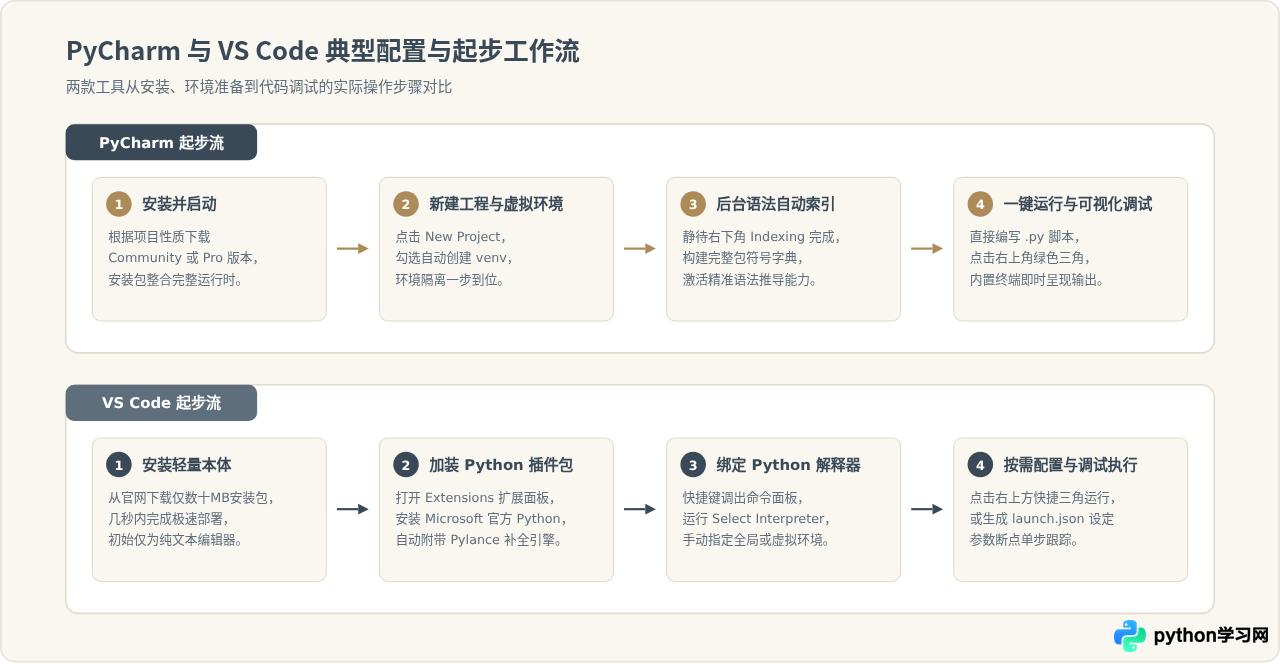Click the line 自动附带 Pylance 补全引擎
Screen dimensions: 1280x664
478,540
